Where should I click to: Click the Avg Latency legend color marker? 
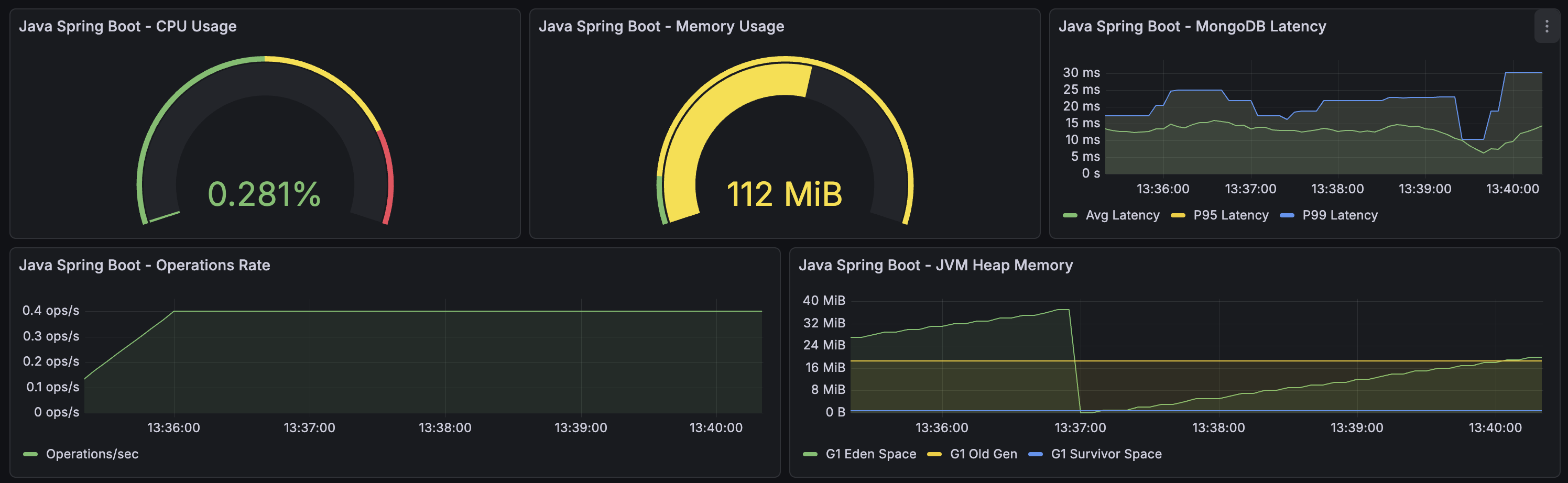tap(1071, 215)
